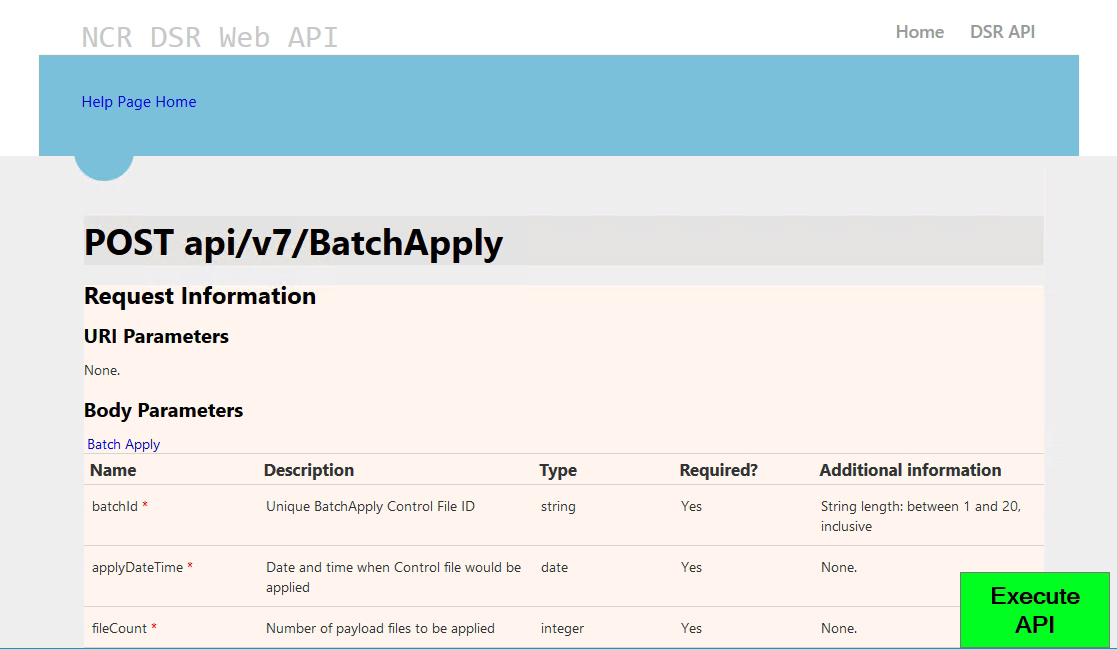Click the Yes cell in batchId row
The width and height of the screenshot is (1117, 649).
click(x=691, y=507)
